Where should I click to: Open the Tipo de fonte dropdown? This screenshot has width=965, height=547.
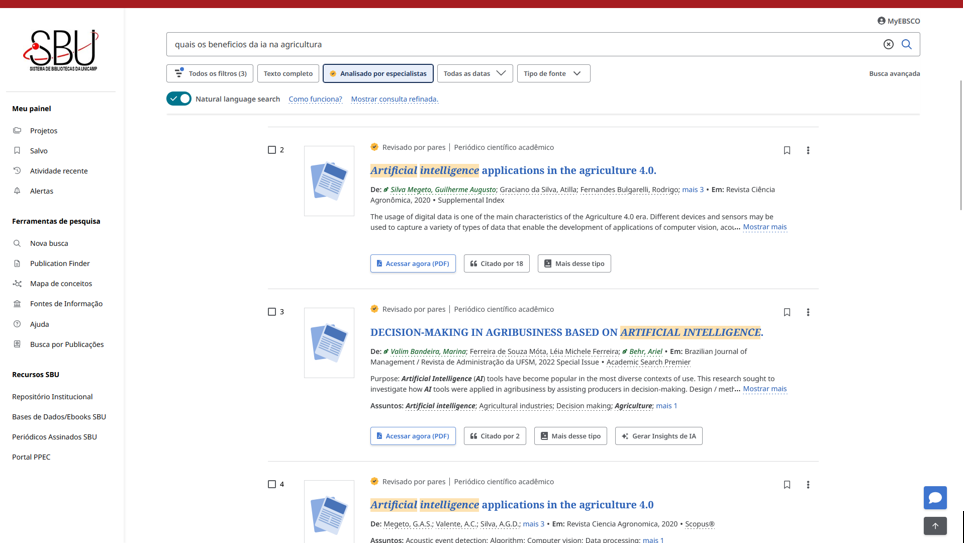[553, 74]
